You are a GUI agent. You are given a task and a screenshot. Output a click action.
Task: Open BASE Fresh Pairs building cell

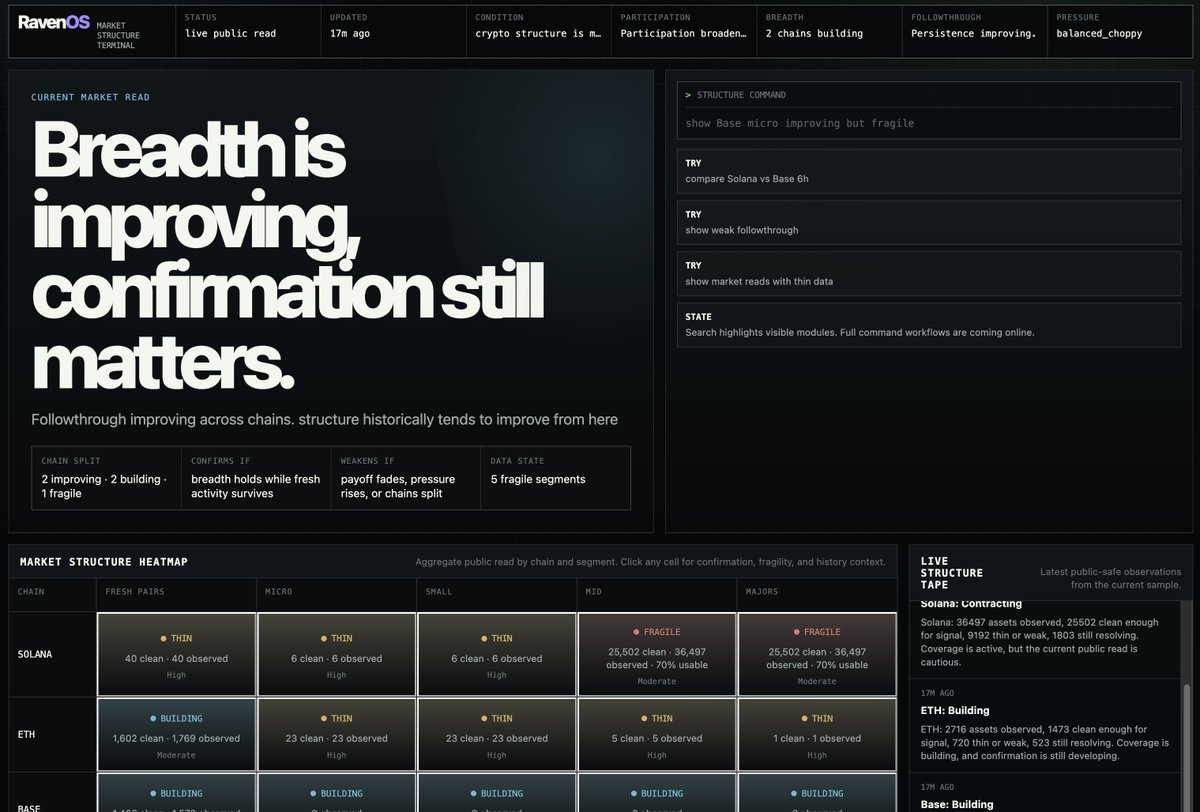[x=176, y=792]
